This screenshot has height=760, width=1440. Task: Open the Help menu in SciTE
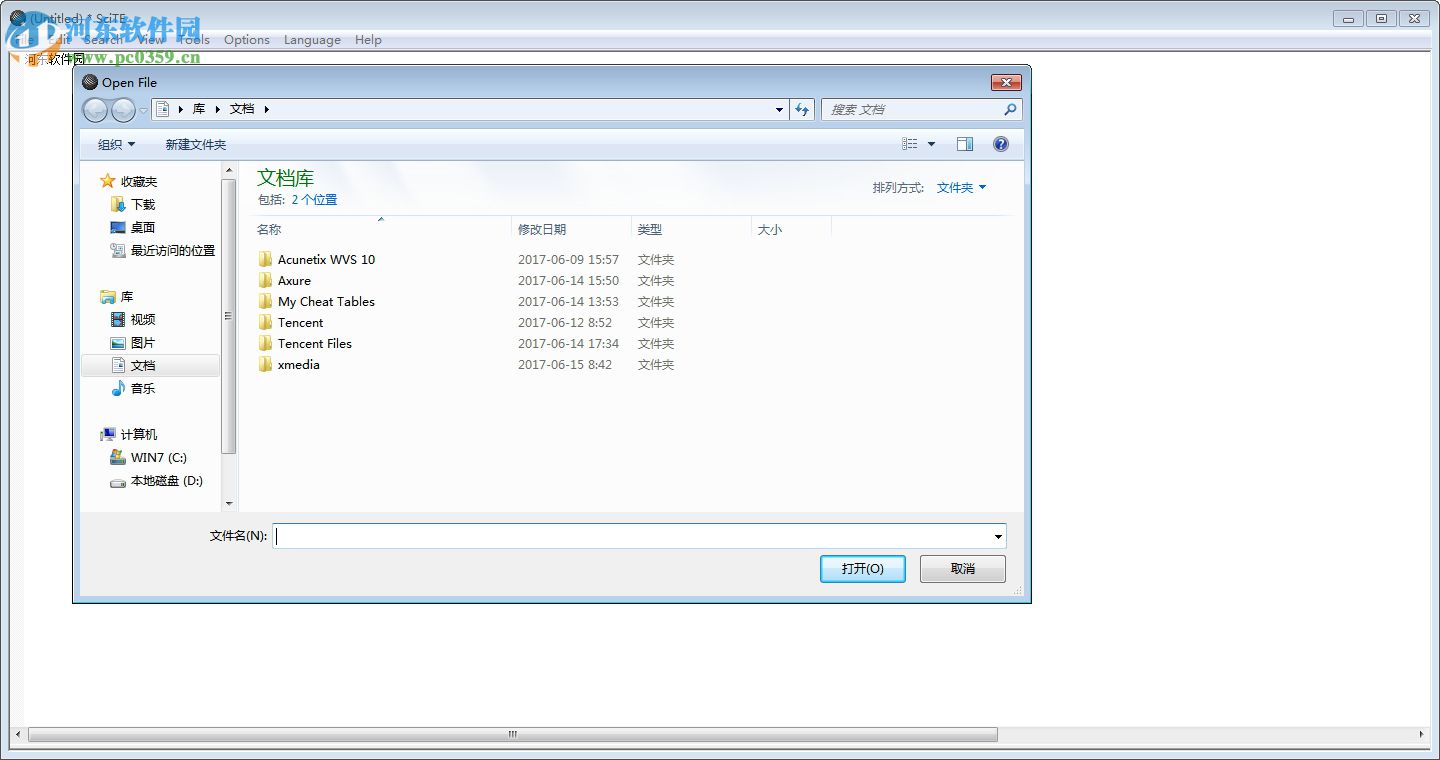coord(368,40)
